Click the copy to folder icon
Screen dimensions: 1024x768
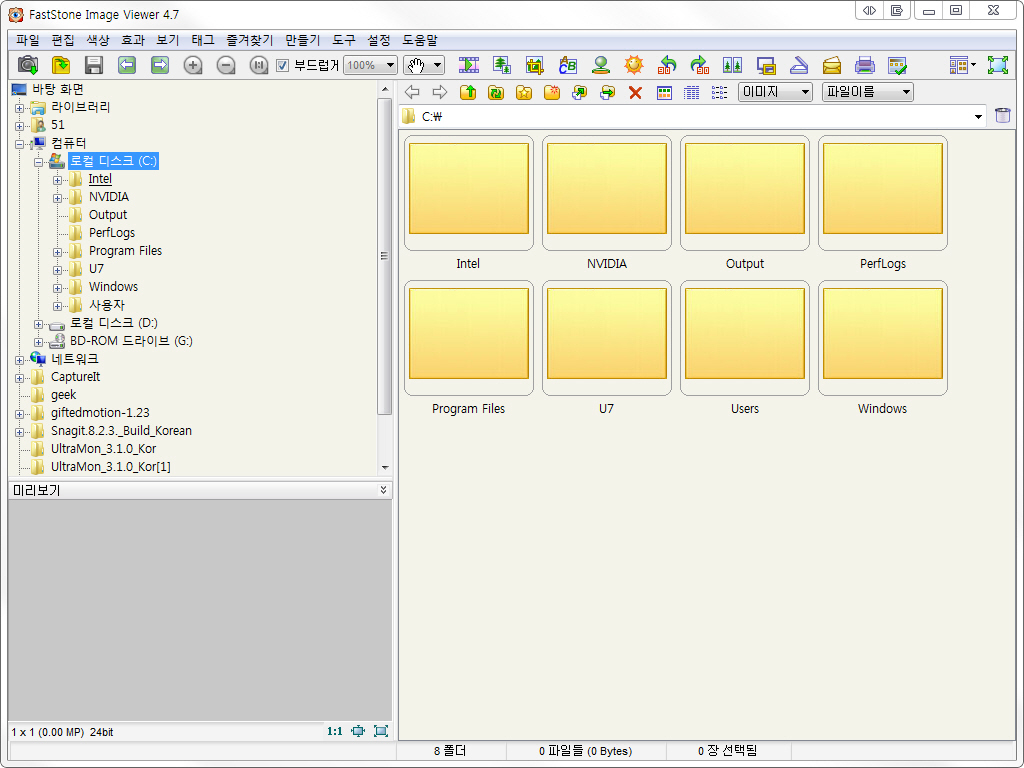[579, 92]
